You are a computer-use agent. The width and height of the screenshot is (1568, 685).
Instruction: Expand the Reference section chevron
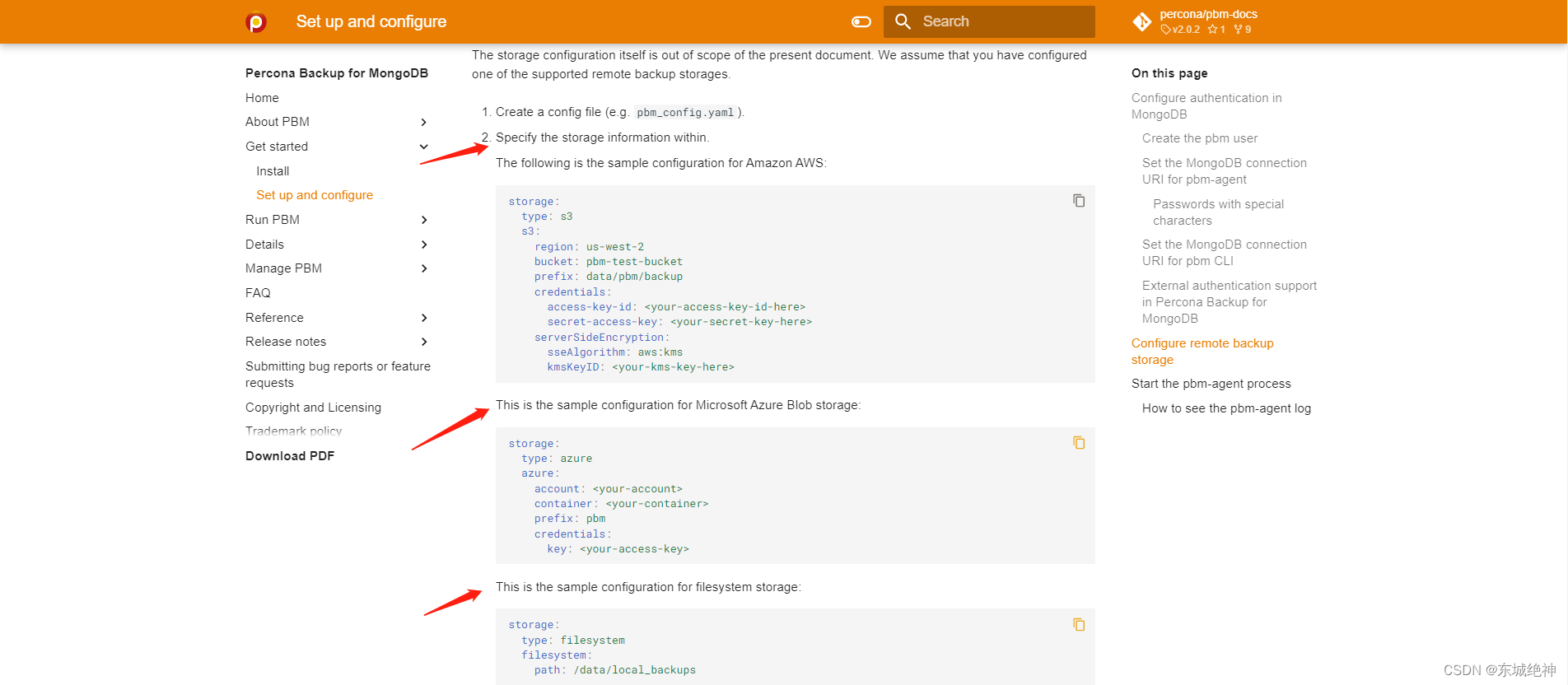(424, 318)
